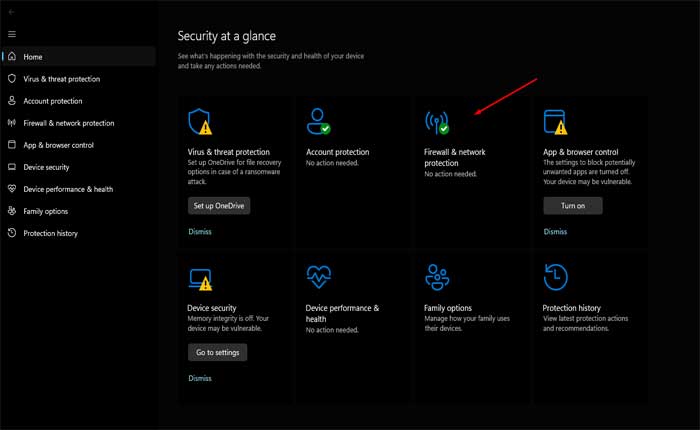Open the Account protection person icon tile
This screenshot has width=700, height=430.
pos(318,122)
